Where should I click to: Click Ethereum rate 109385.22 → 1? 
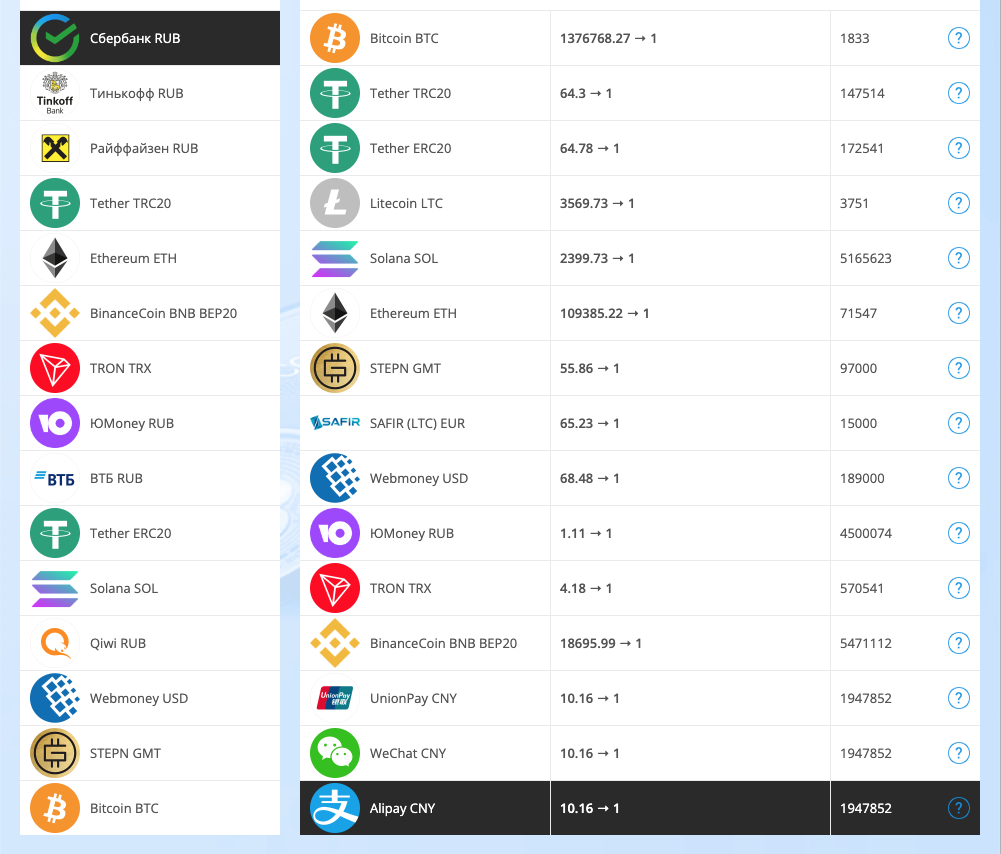(x=605, y=313)
